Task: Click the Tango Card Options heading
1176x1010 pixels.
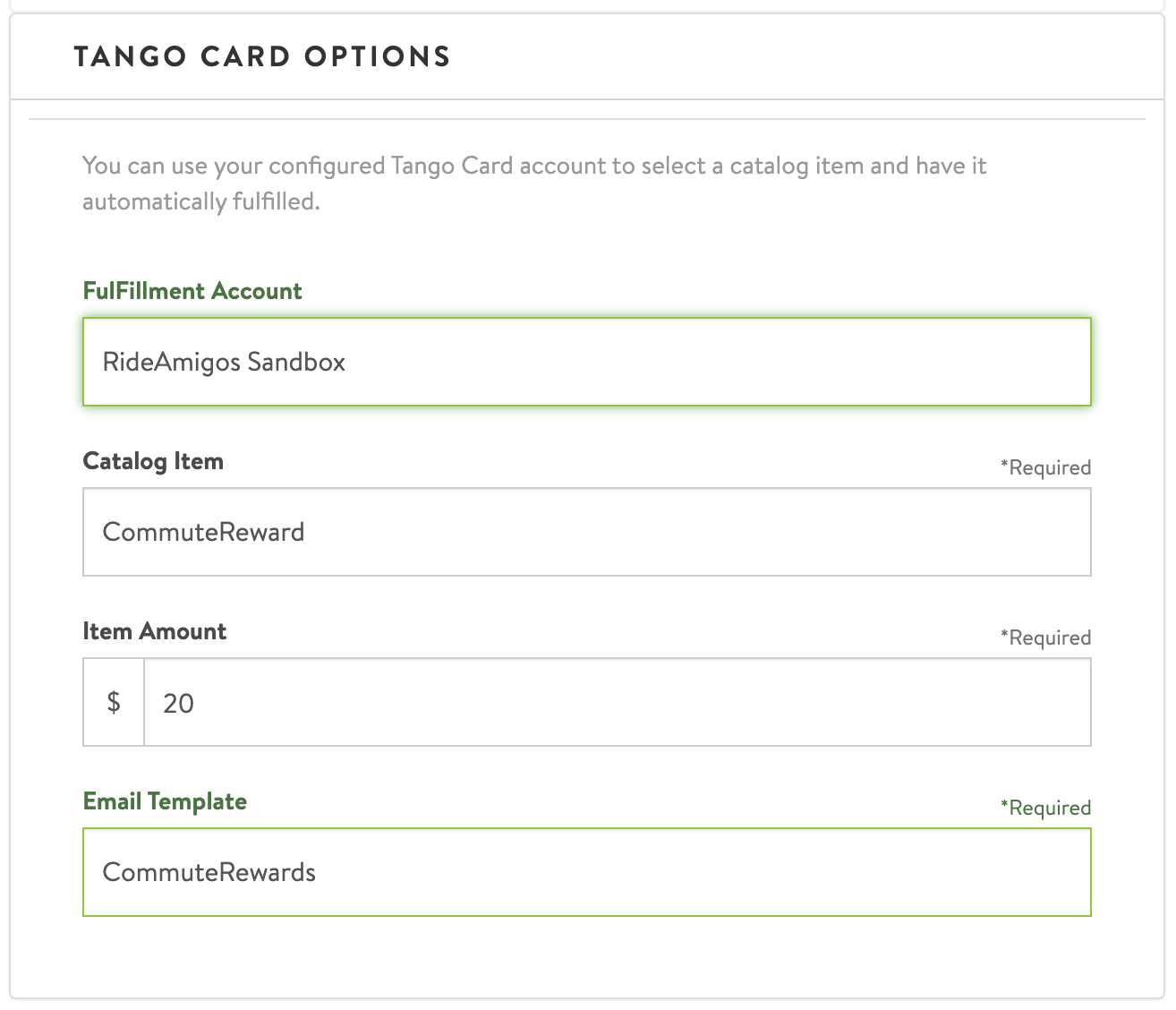Action: tap(262, 56)
